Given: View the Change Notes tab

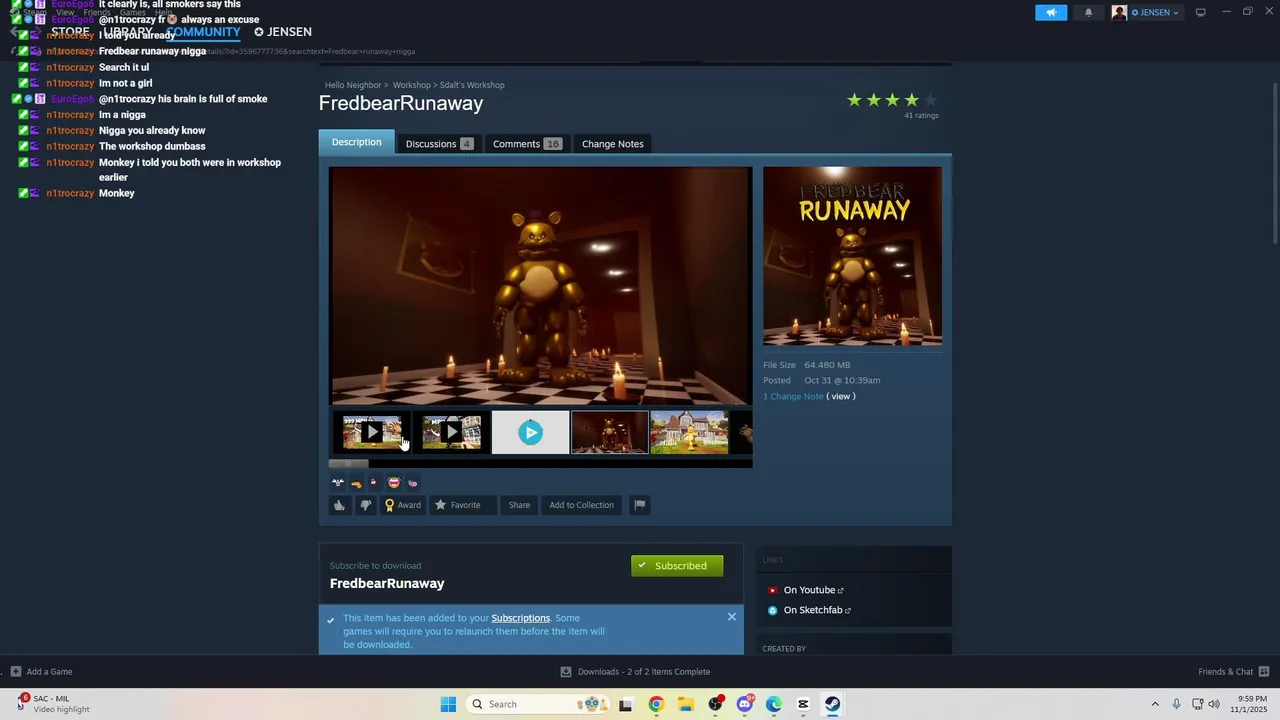Looking at the screenshot, I should coord(613,144).
